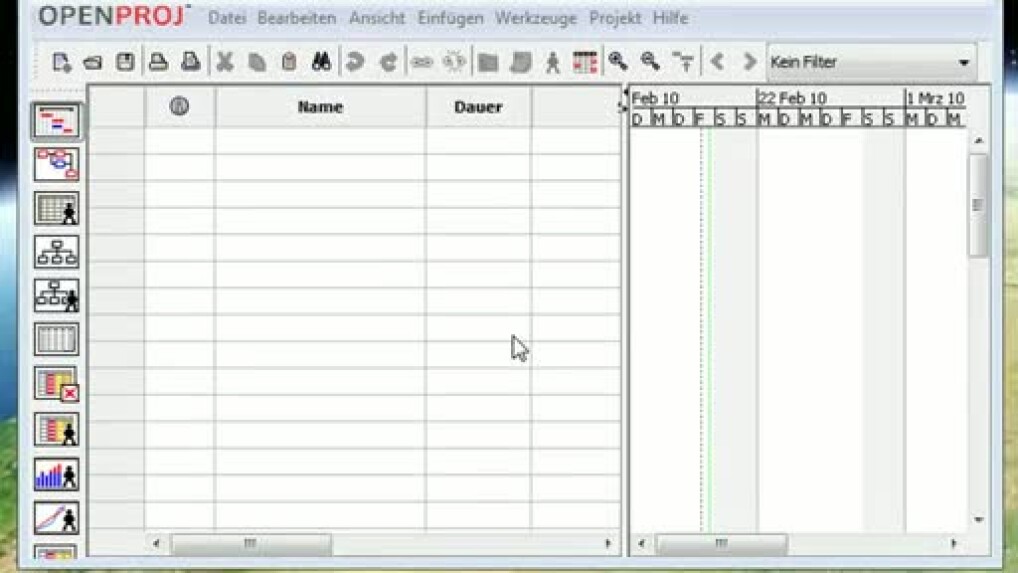Open the Projekt menu

(x=615, y=18)
